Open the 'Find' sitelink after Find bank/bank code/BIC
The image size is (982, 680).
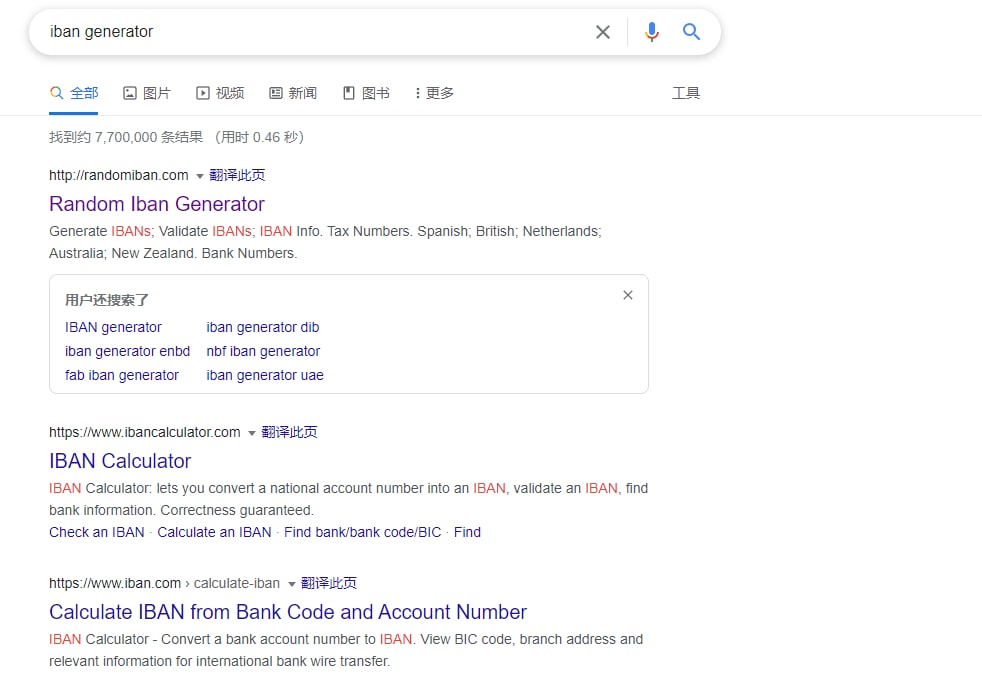click(467, 532)
